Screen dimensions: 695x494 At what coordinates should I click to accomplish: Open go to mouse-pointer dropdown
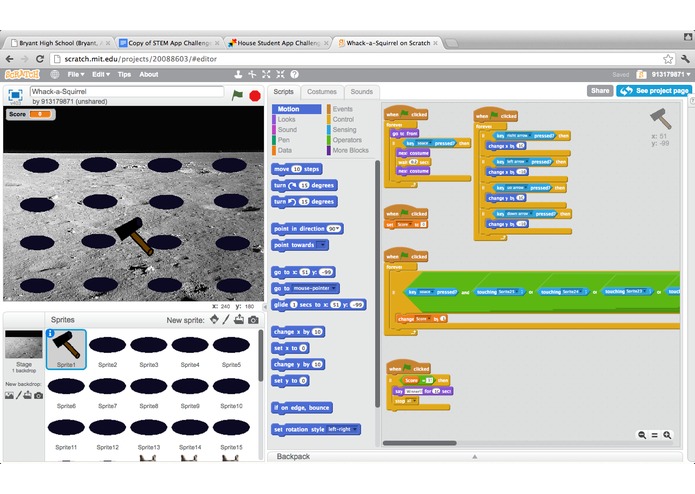tap(315, 288)
